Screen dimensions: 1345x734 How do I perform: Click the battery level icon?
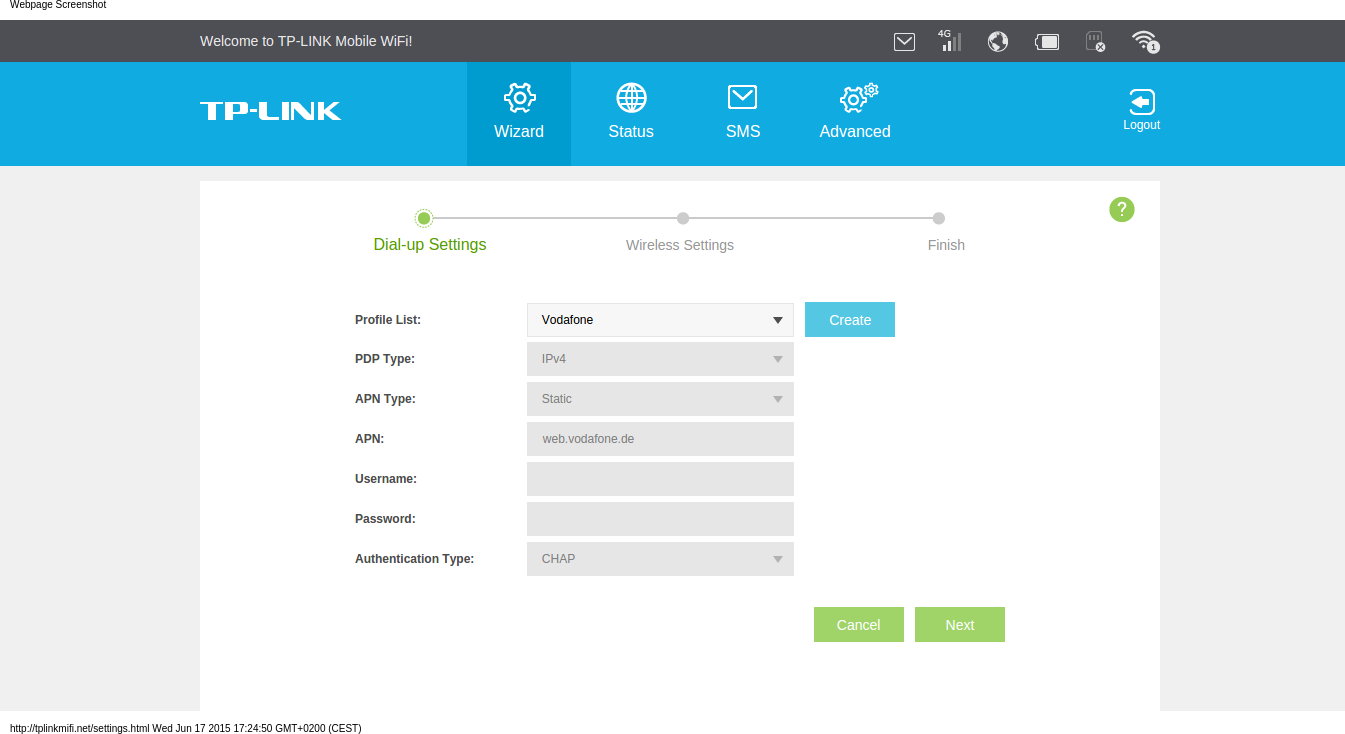[1047, 42]
